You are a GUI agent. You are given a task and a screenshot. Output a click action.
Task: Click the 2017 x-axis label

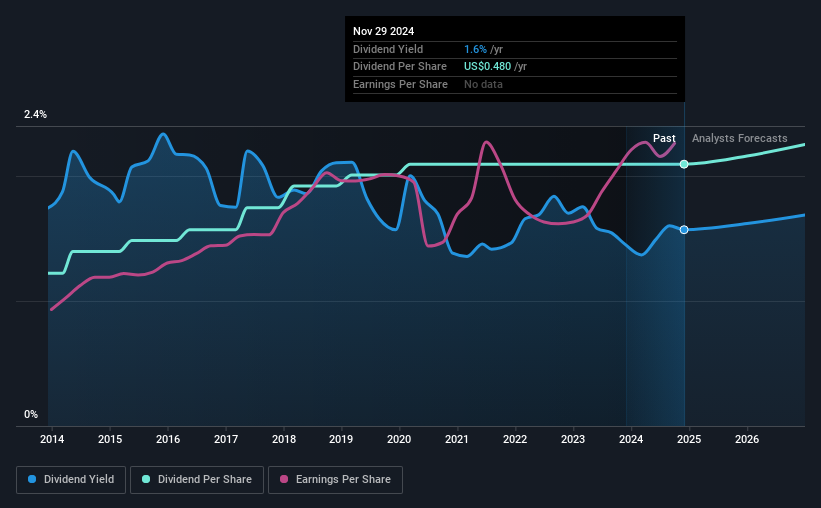[226, 439]
